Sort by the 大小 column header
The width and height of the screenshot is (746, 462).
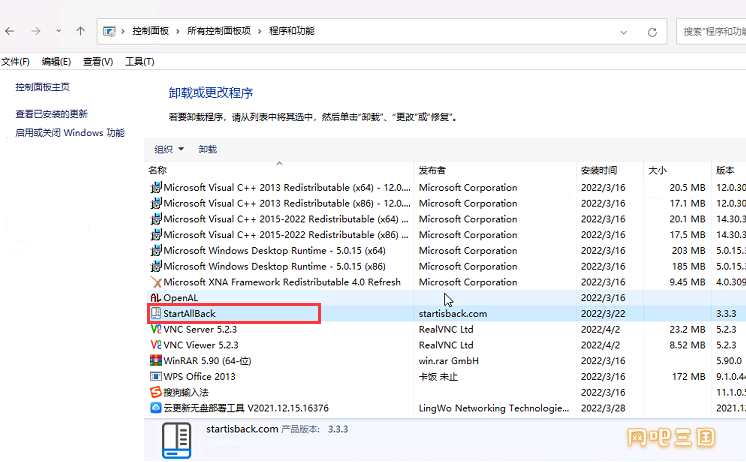click(657, 170)
